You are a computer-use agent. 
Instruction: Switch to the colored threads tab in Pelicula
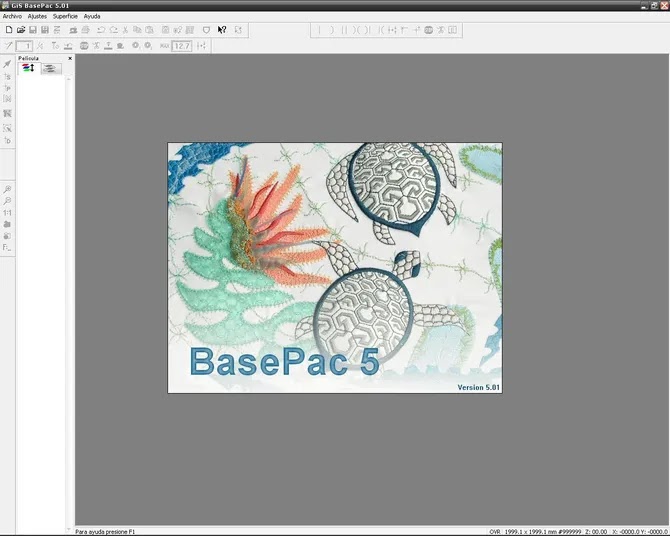click(x=29, y=68)
